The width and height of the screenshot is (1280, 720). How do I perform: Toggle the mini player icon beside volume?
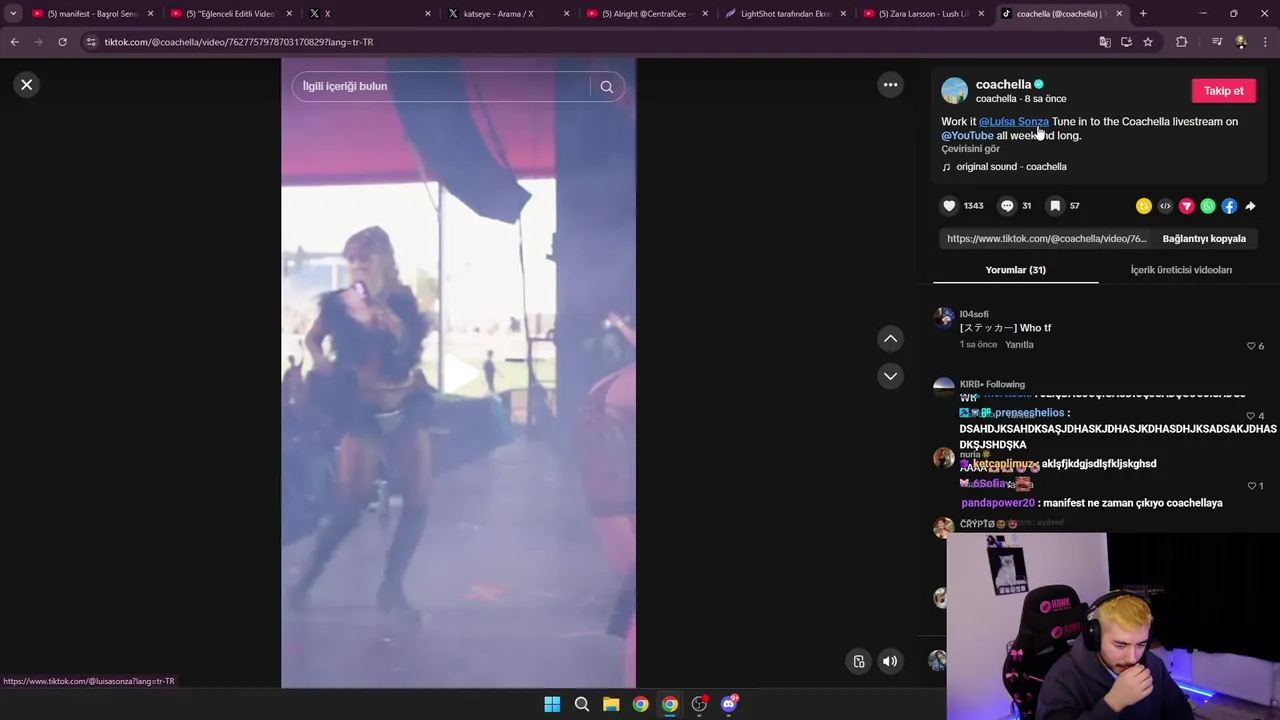pyautogui.click(x=859, y=661)
